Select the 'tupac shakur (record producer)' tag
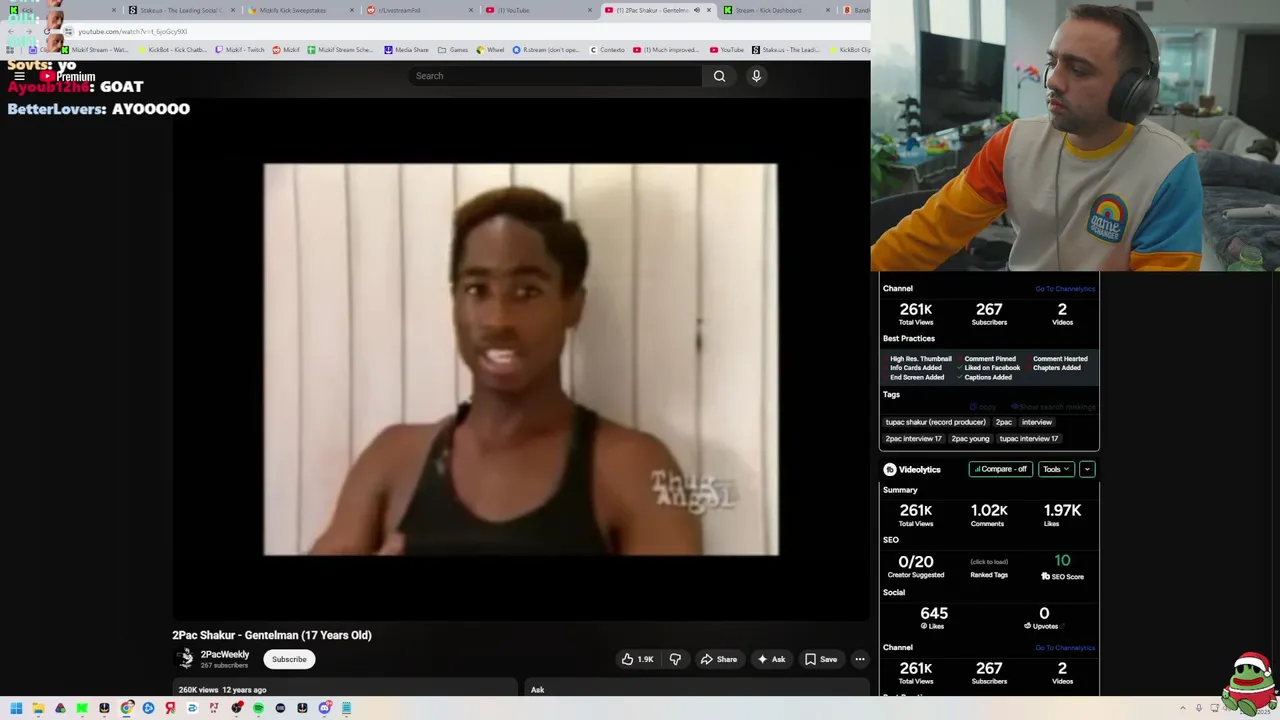This screenshot has width=1280, height=720. [x=935, y=422]
